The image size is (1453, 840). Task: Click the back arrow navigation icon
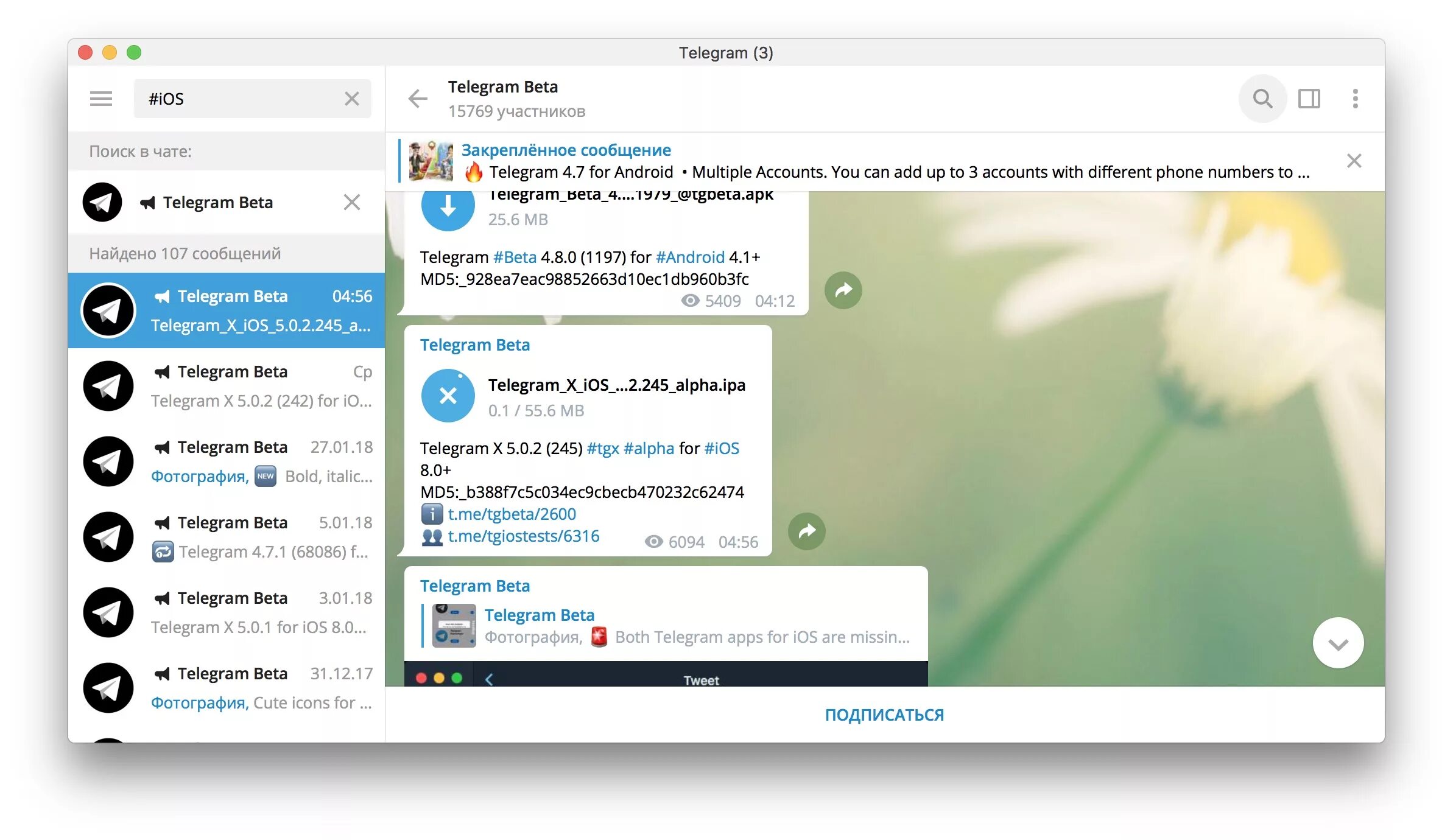417,97
